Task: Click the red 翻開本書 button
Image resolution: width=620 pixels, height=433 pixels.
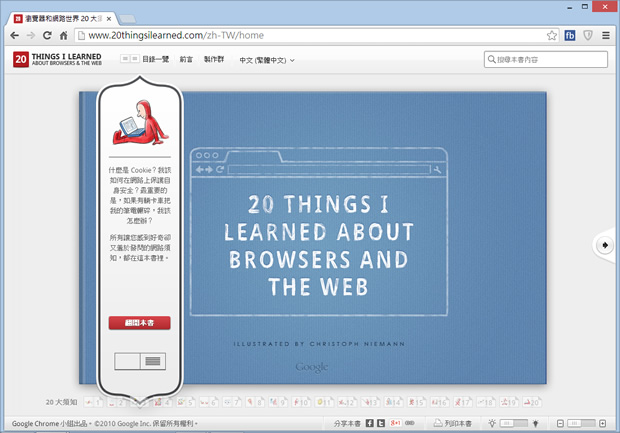Action: tap(139, 323)
